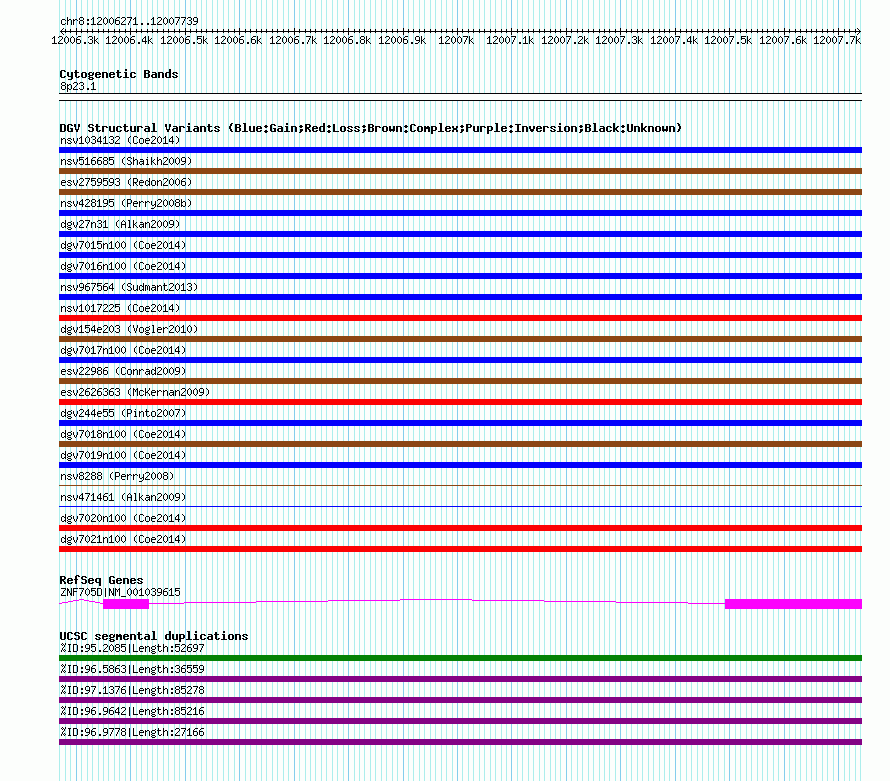Select the small left magenta ZNF705D exon
Viewport: 890px width, 781px height.
126,604
